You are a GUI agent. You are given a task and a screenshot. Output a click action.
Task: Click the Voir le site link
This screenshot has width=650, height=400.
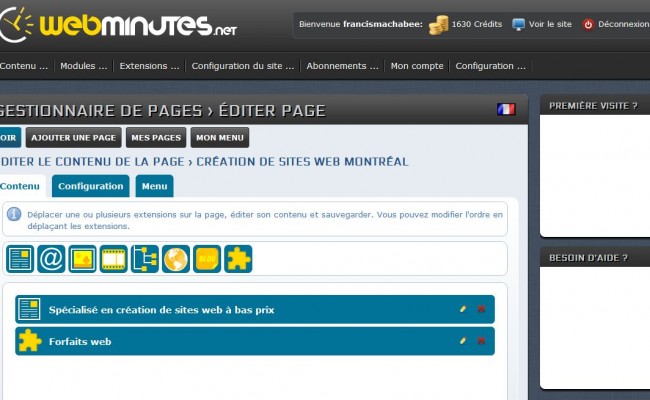point(547,24)
